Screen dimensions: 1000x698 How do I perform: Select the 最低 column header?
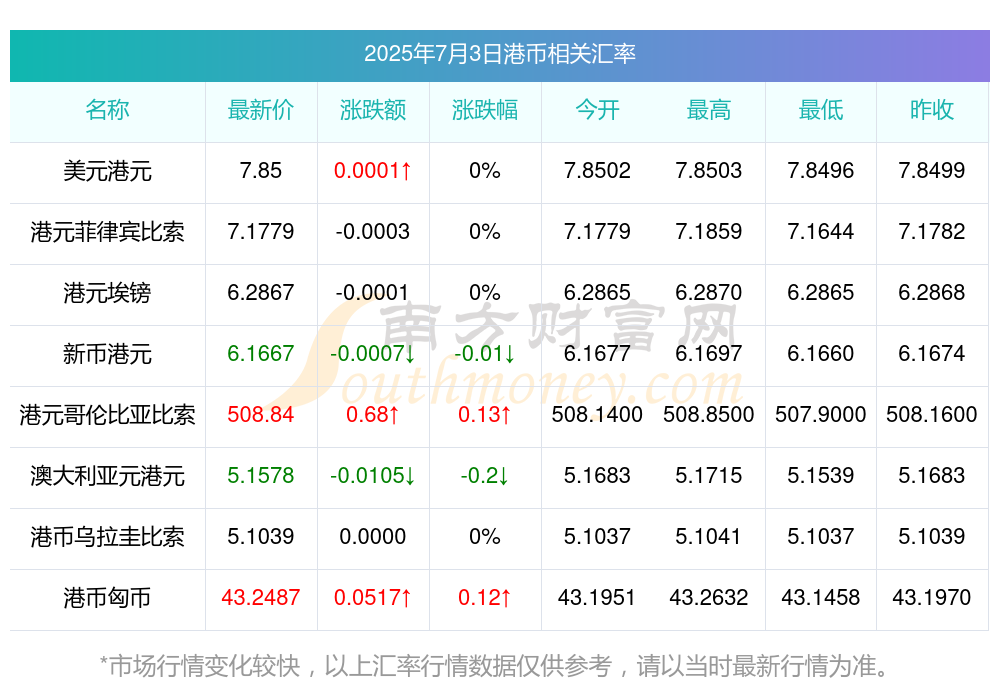(821, 110)
